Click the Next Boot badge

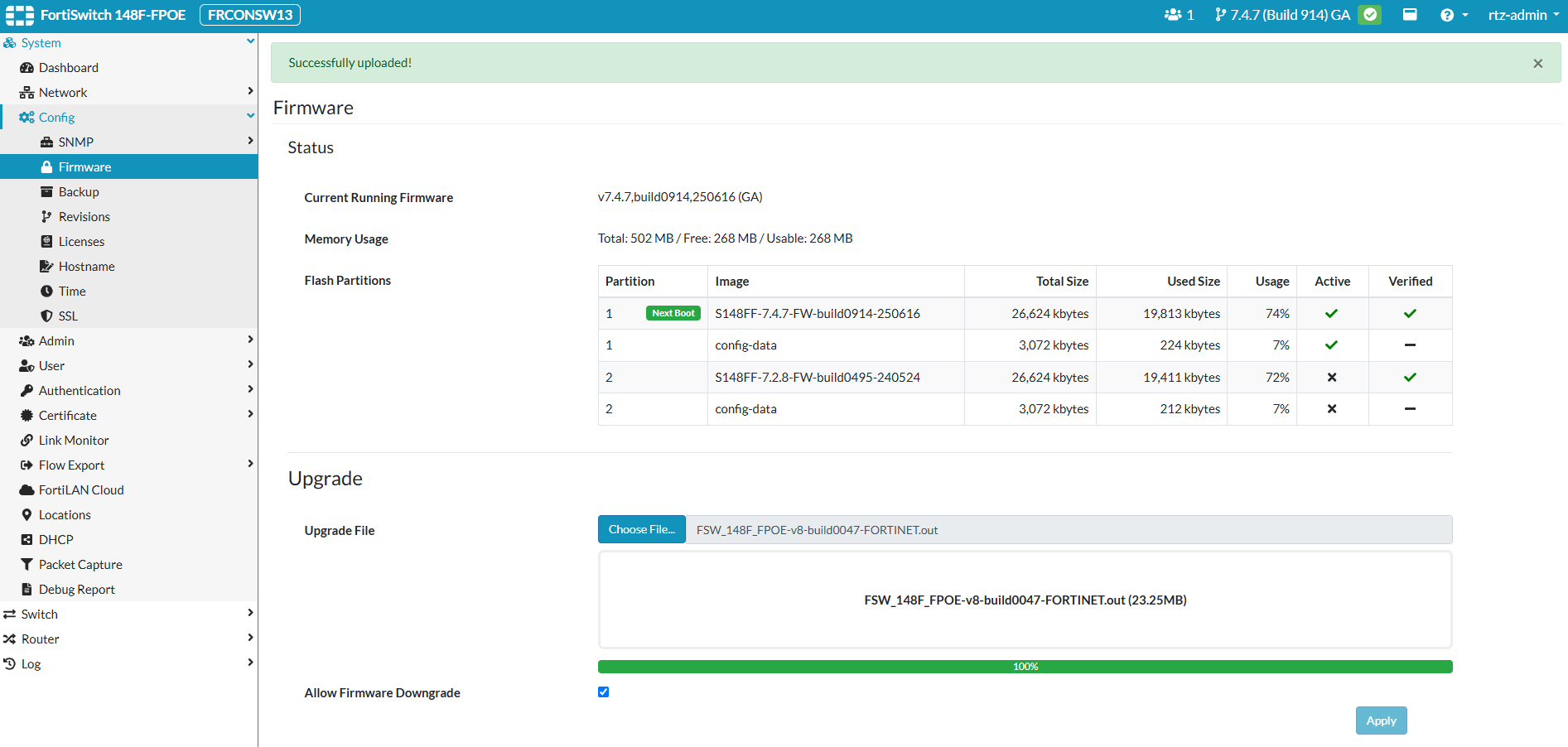coord(673,313)
